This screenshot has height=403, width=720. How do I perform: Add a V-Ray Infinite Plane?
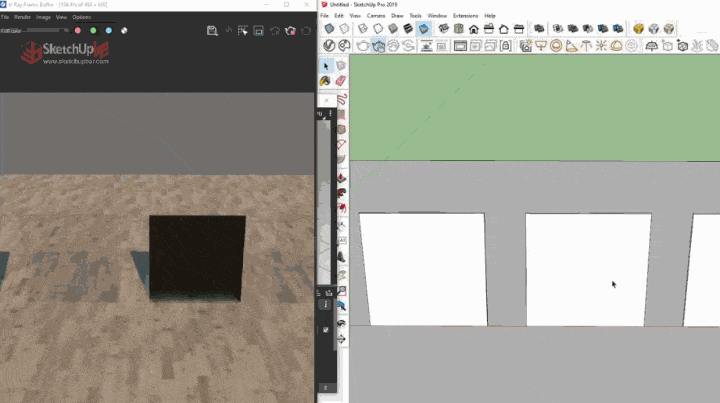coord(652,45)
